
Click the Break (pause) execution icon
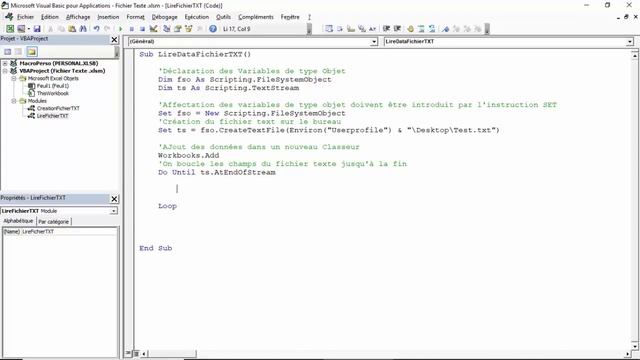tap(131, 29)
